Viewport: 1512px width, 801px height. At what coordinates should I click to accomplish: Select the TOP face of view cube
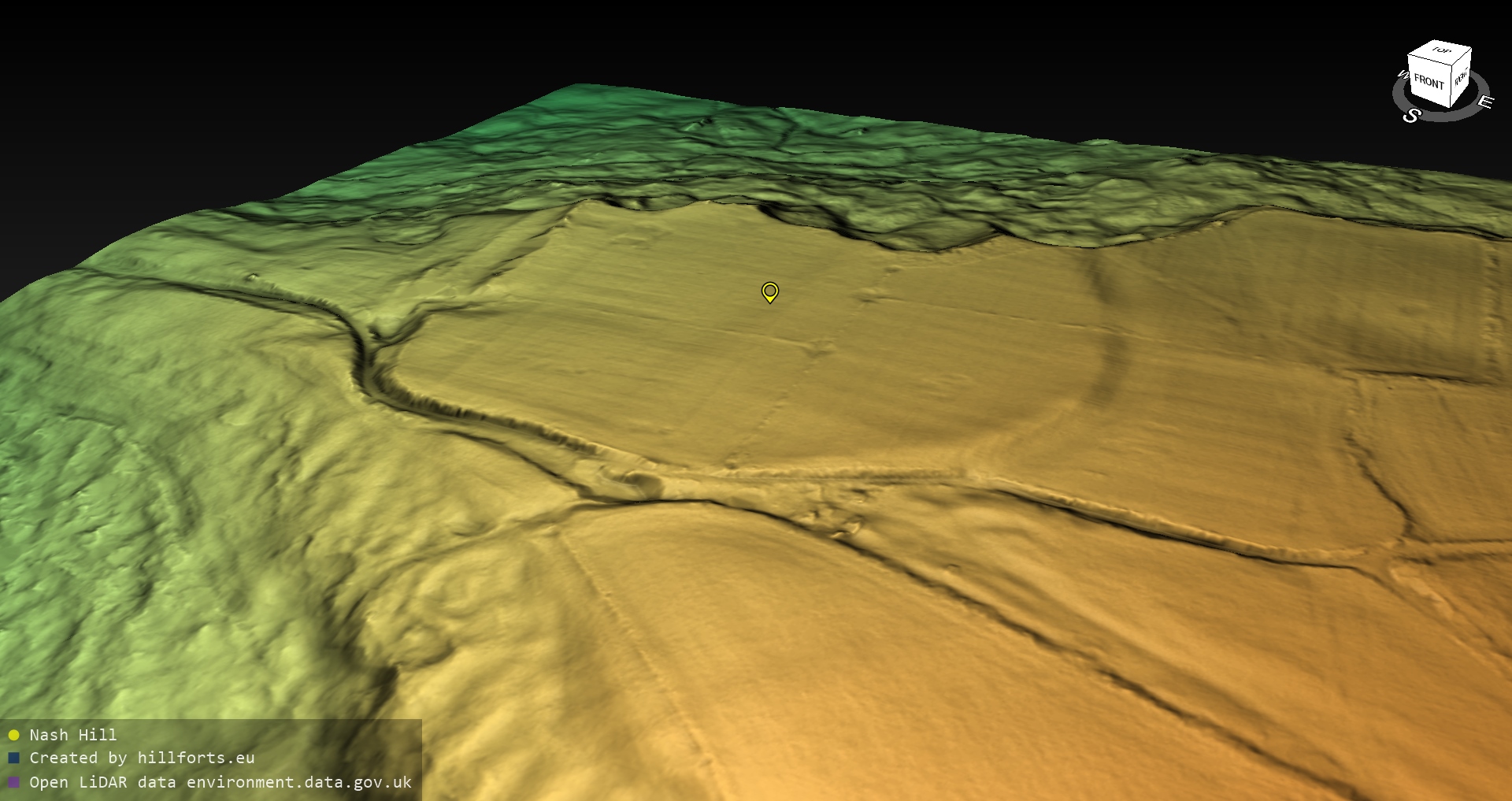pyautogui.click(x=1441, y=51)
